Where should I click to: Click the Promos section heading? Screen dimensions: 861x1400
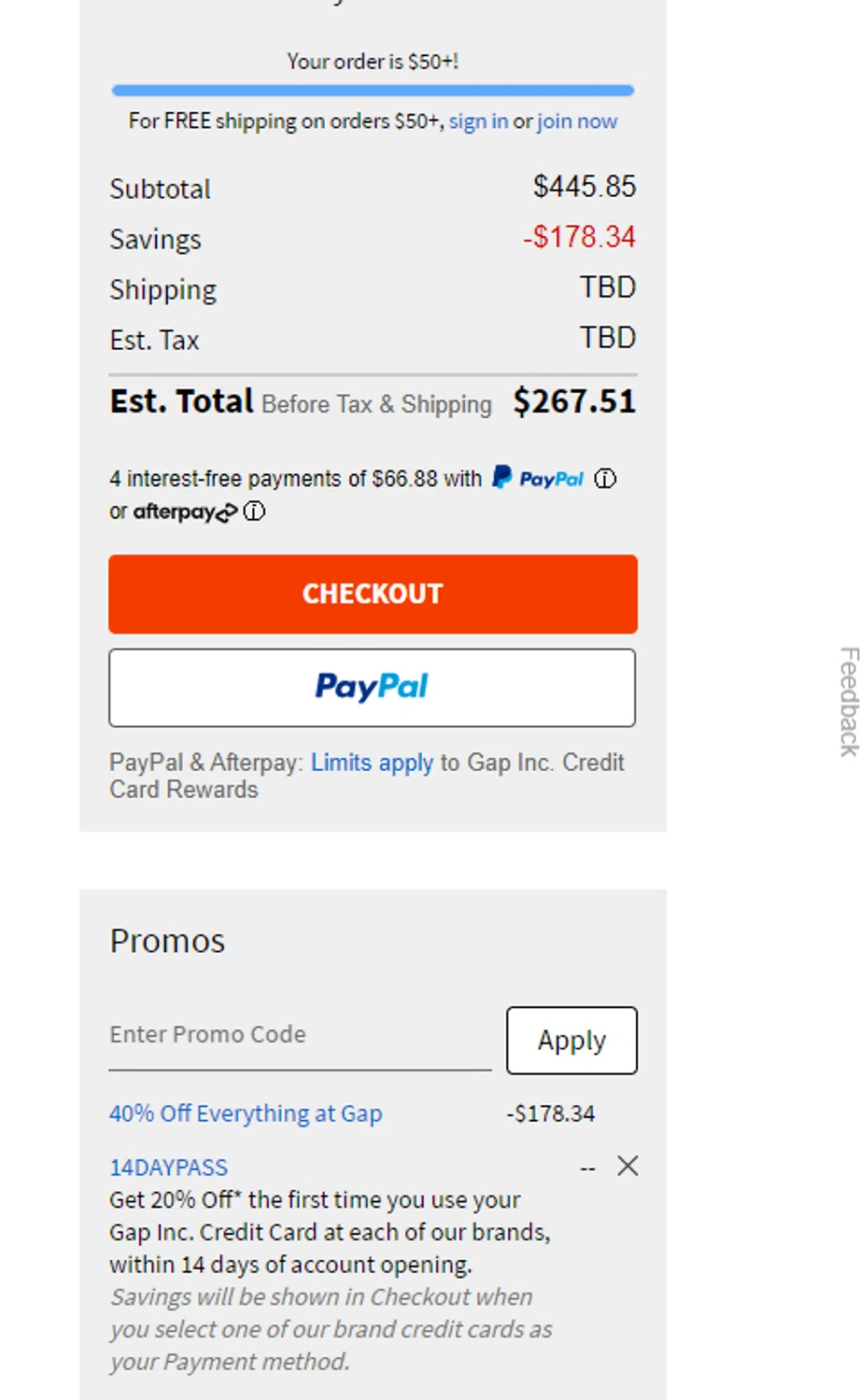(x=166, y=941)
